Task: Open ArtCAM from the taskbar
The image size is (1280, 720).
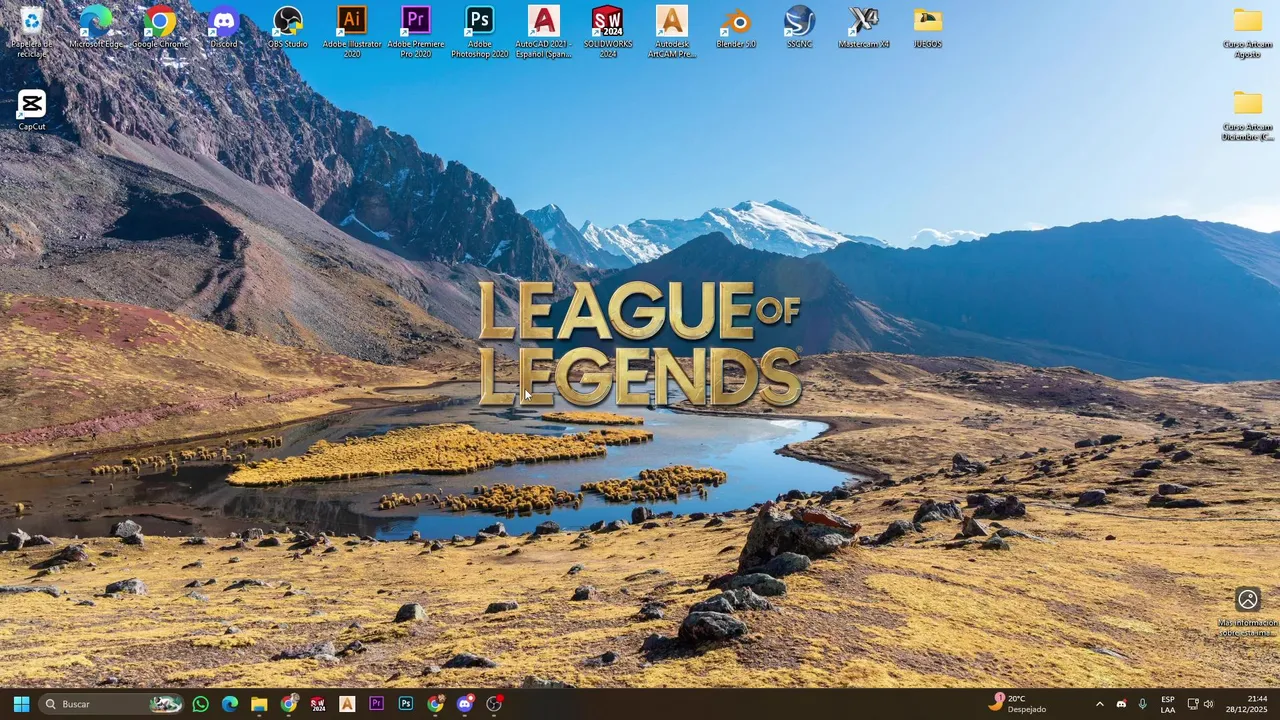Action: pyautogui.click(x=347, y=704)
